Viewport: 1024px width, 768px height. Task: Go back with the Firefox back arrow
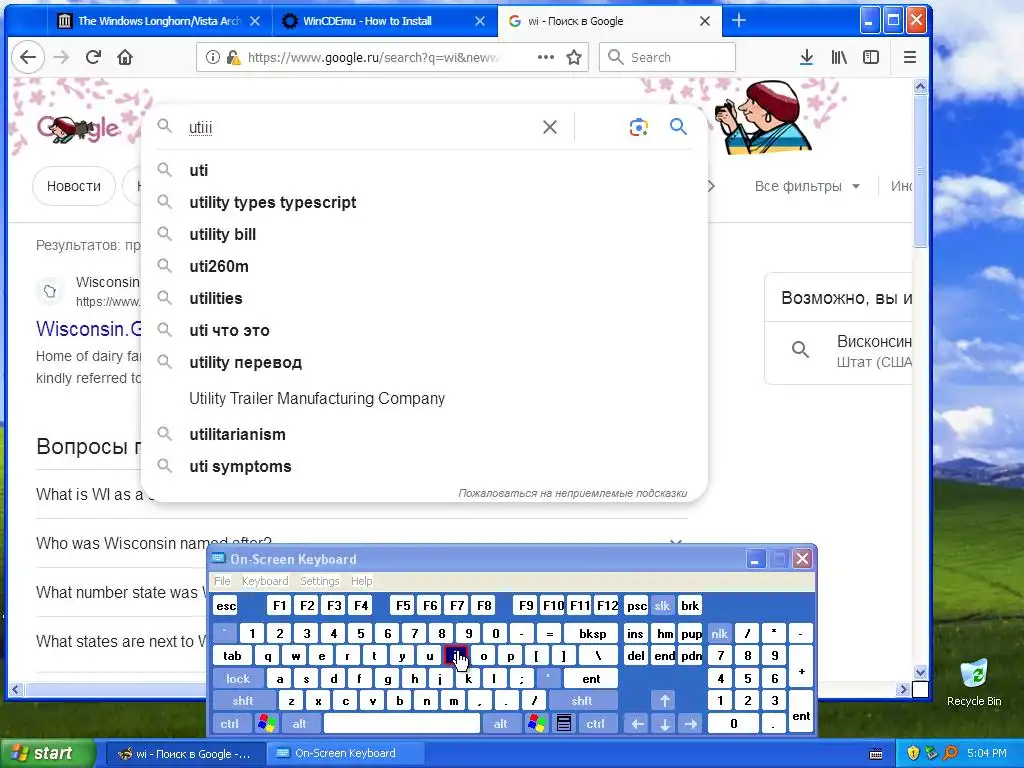pyautogui.click(x=28, y=57)
